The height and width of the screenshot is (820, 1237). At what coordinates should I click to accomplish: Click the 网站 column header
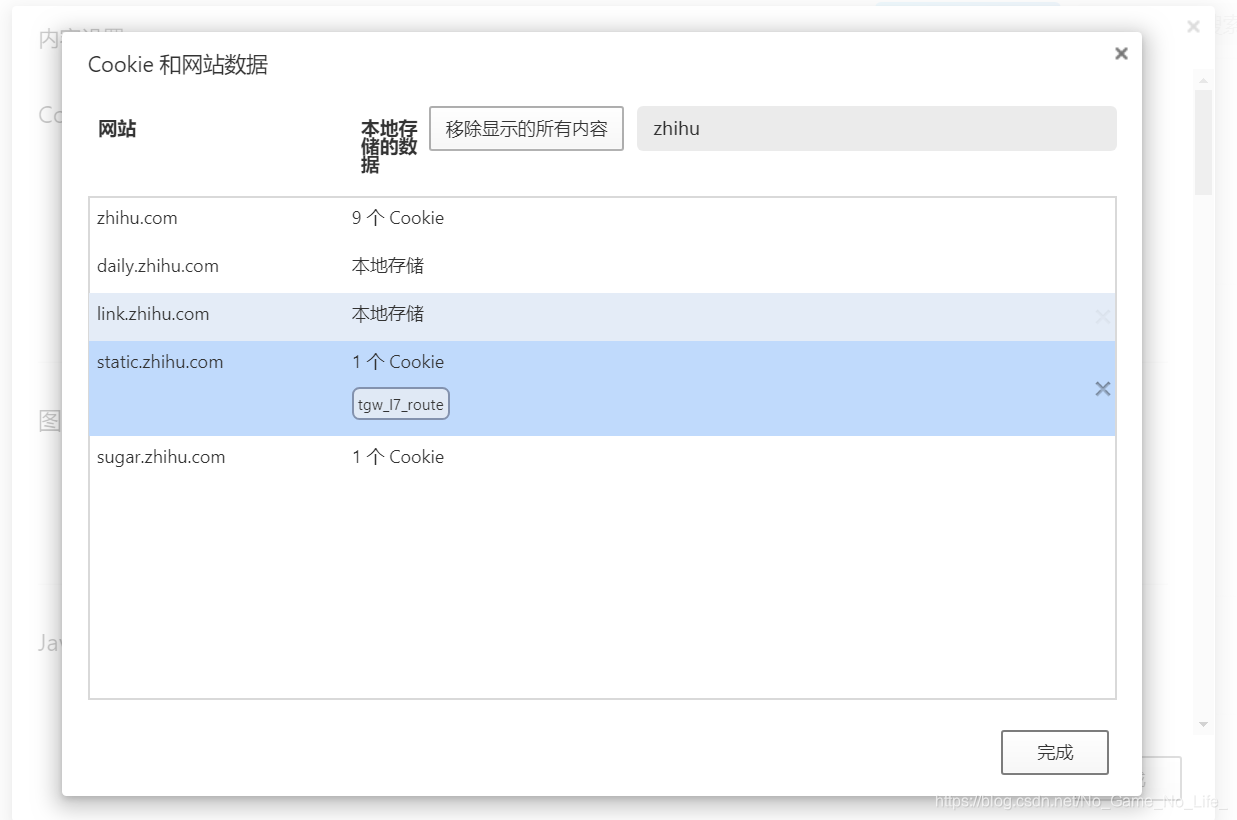click(x=117, y=128)
